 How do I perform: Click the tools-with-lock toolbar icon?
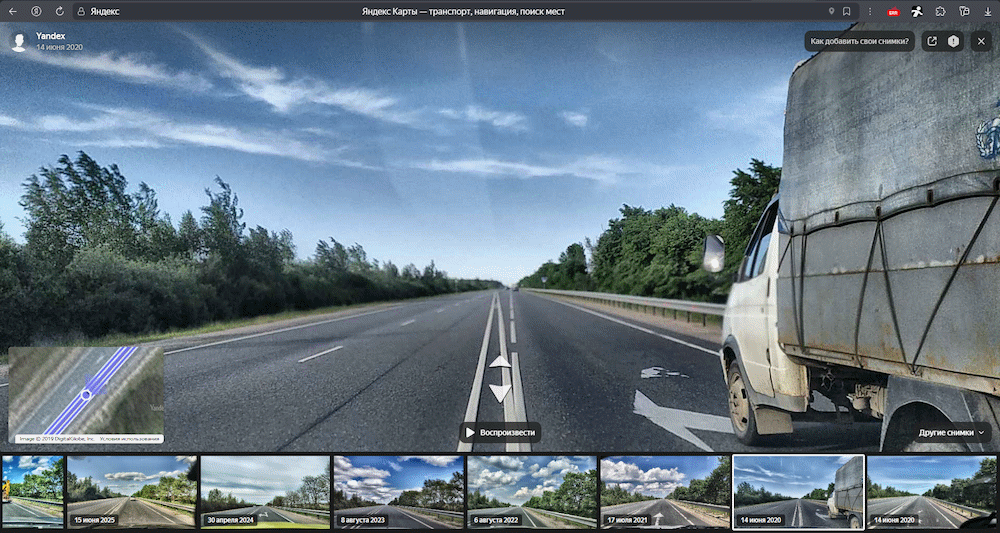964,11
